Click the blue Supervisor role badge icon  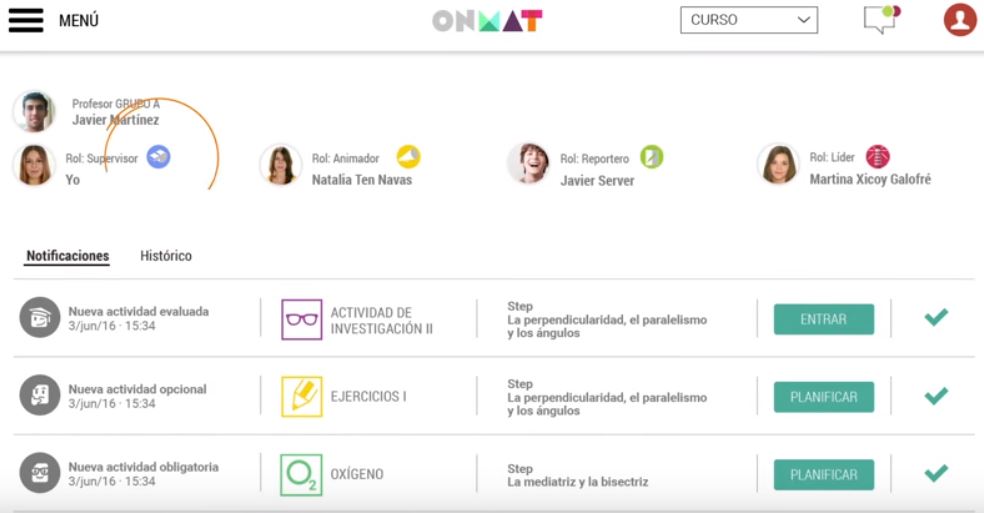pyautogui.click(x=158, y=157)
